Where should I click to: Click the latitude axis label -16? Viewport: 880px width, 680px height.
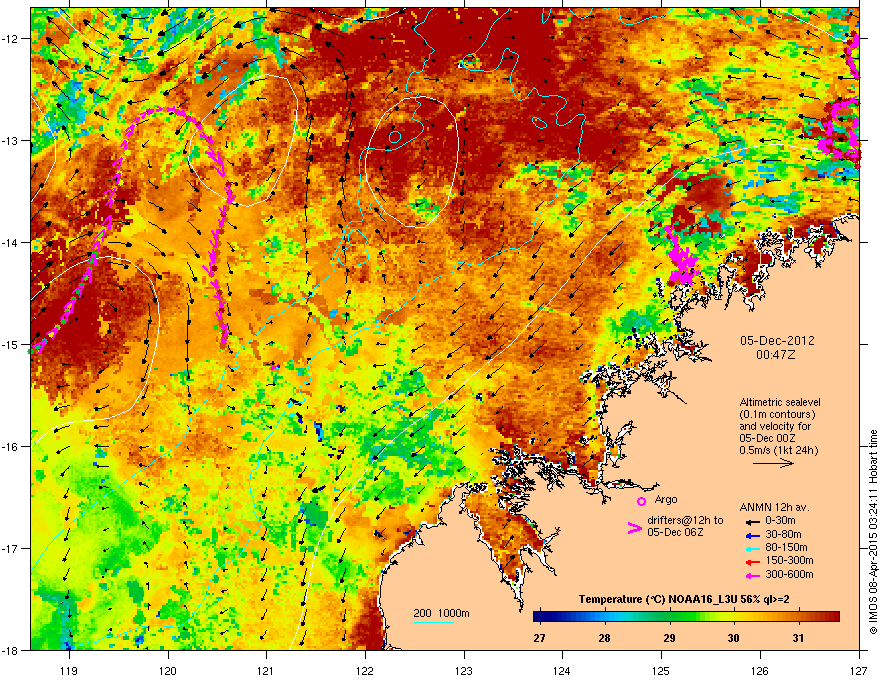[x=10, y=447]
